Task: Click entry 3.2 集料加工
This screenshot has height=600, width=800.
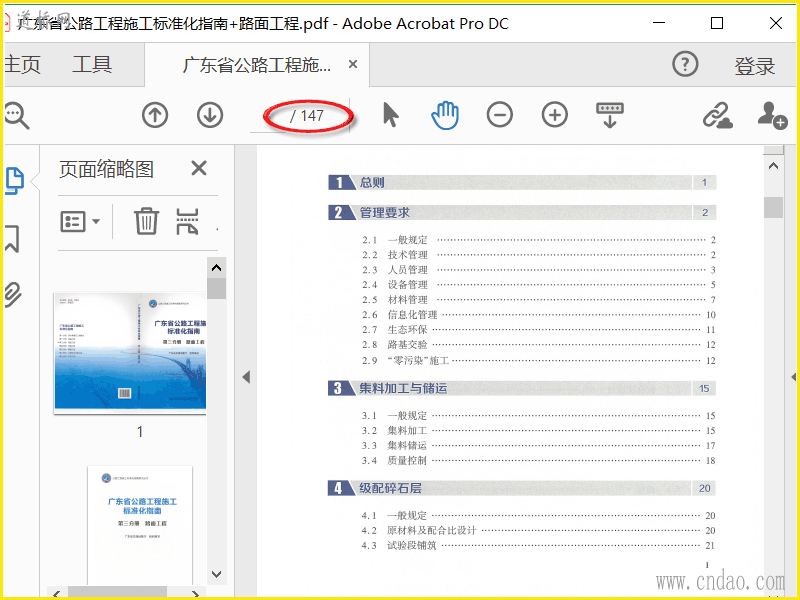Action: point(539,431)
